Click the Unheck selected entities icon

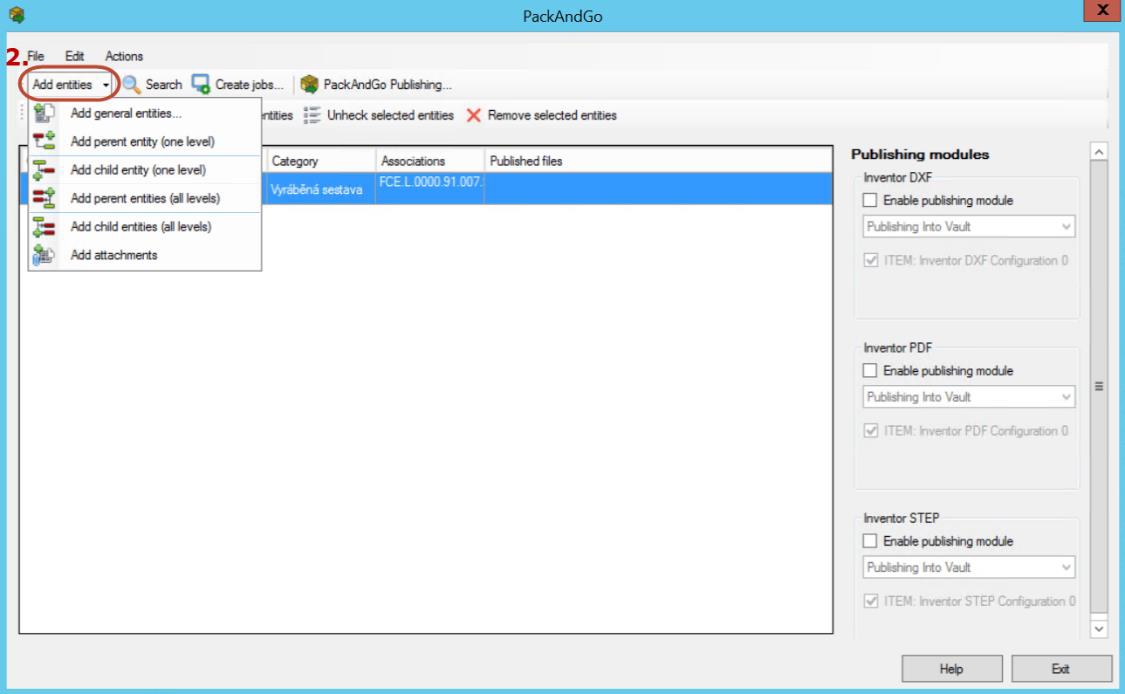pos(312,115)
